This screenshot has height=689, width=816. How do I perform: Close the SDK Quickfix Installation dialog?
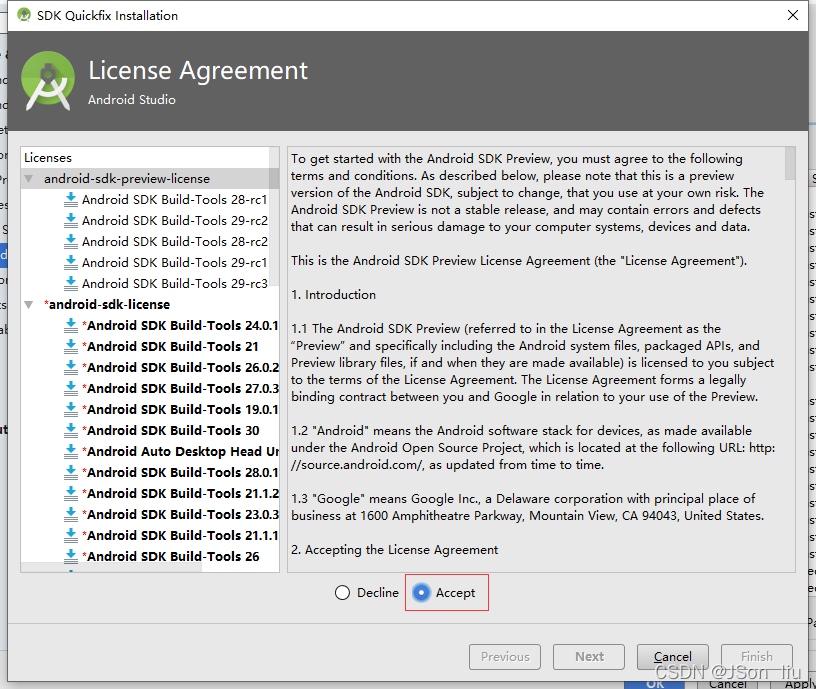click(793, 15)
